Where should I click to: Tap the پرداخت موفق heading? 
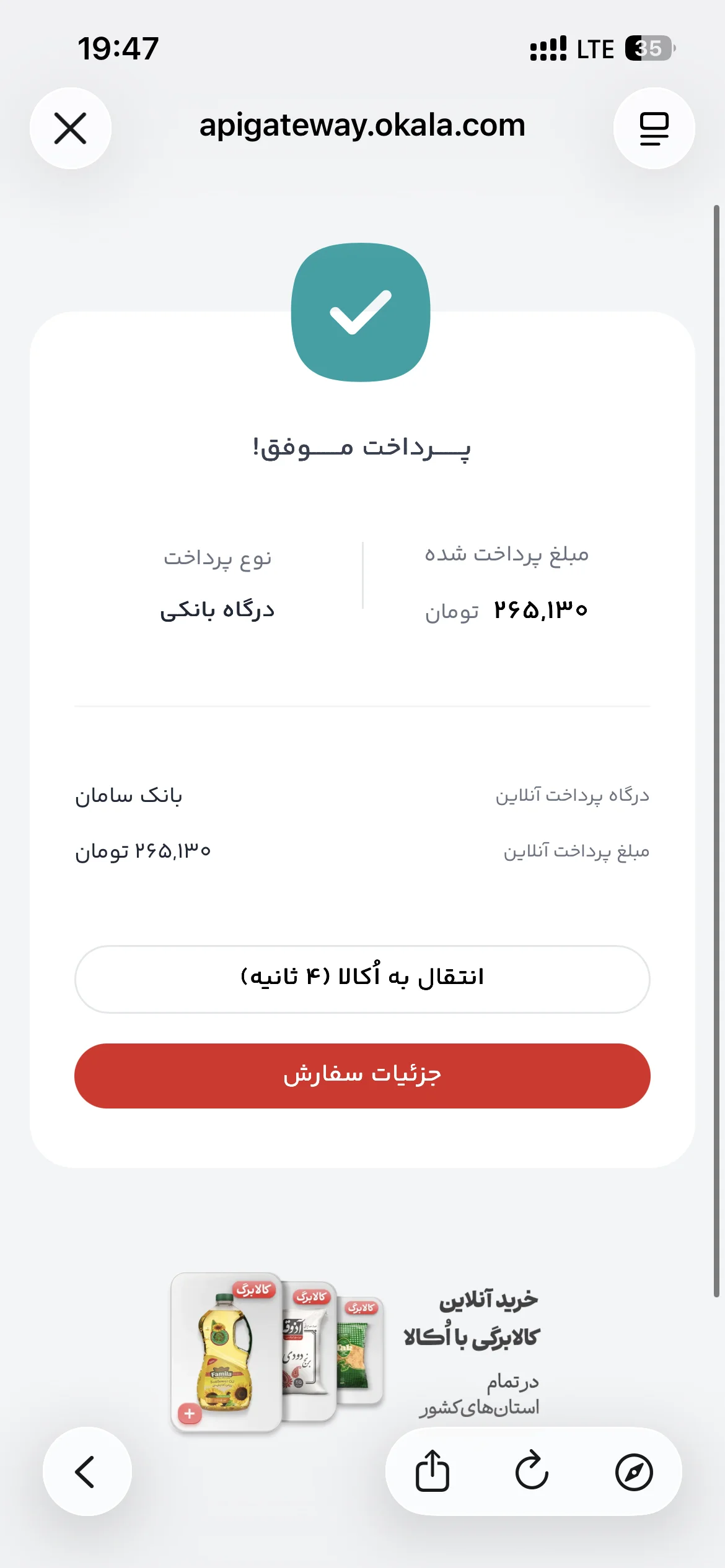pyautogui.click(x=362, y=448)
